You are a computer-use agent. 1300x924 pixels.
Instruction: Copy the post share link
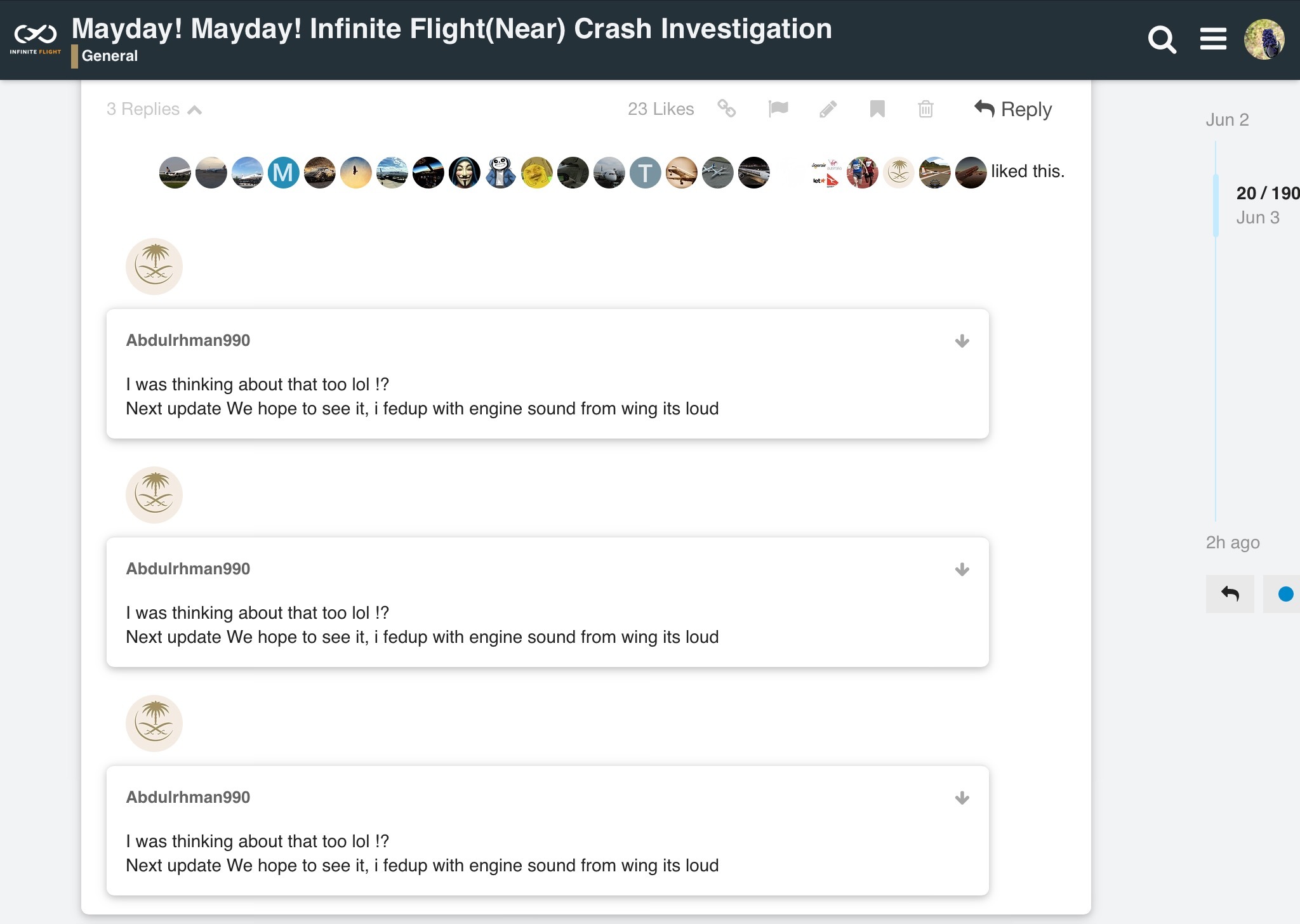[x=726, y=109]
